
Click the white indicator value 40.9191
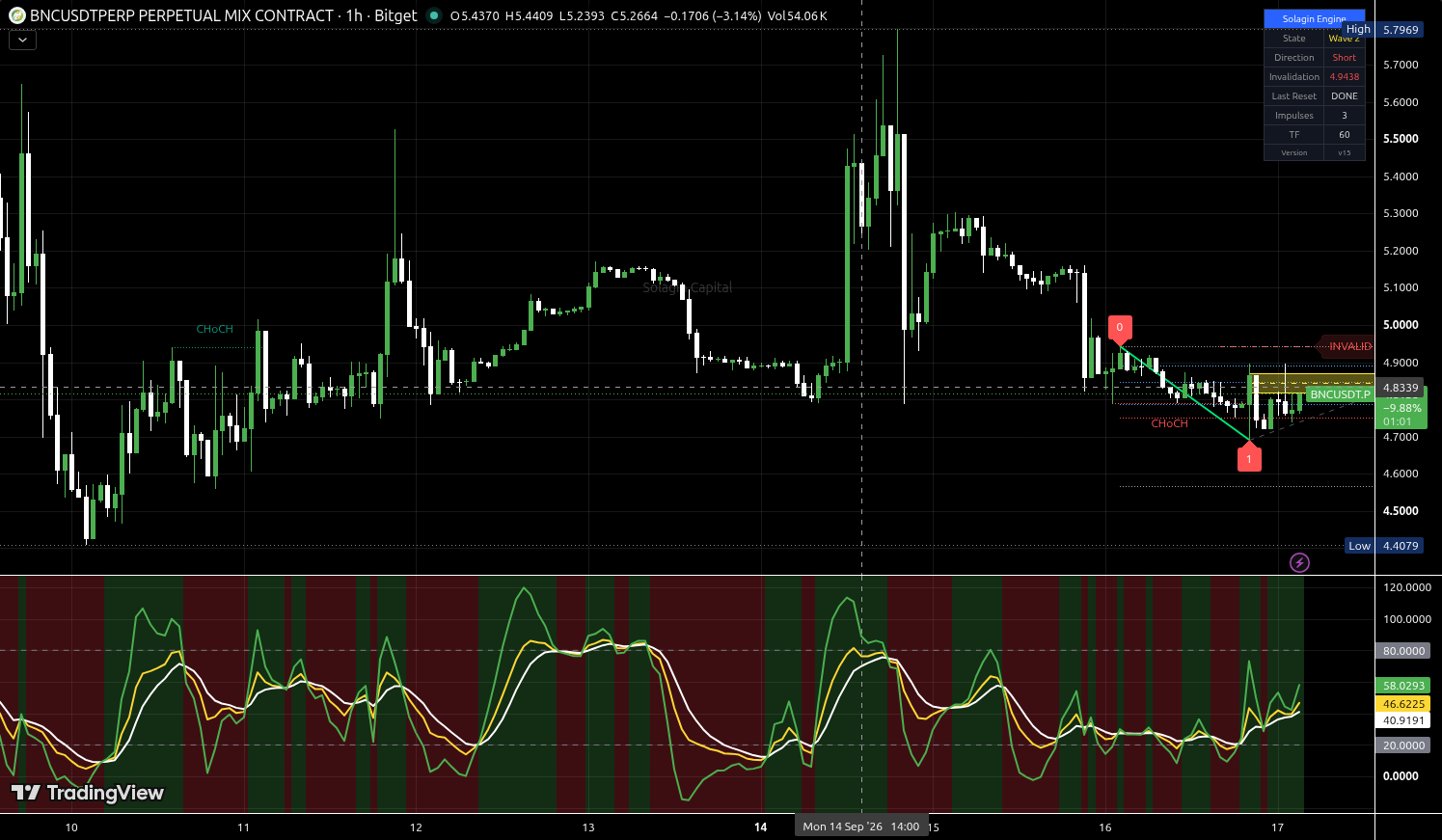[x=1403, y=720]
